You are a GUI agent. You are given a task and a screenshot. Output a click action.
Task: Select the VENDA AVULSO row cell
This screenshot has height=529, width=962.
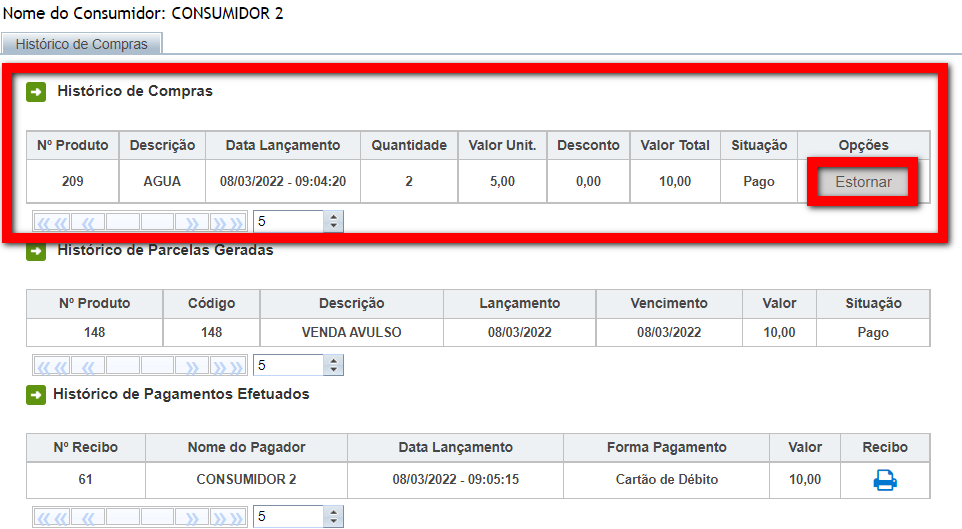(x=351, y=332)
